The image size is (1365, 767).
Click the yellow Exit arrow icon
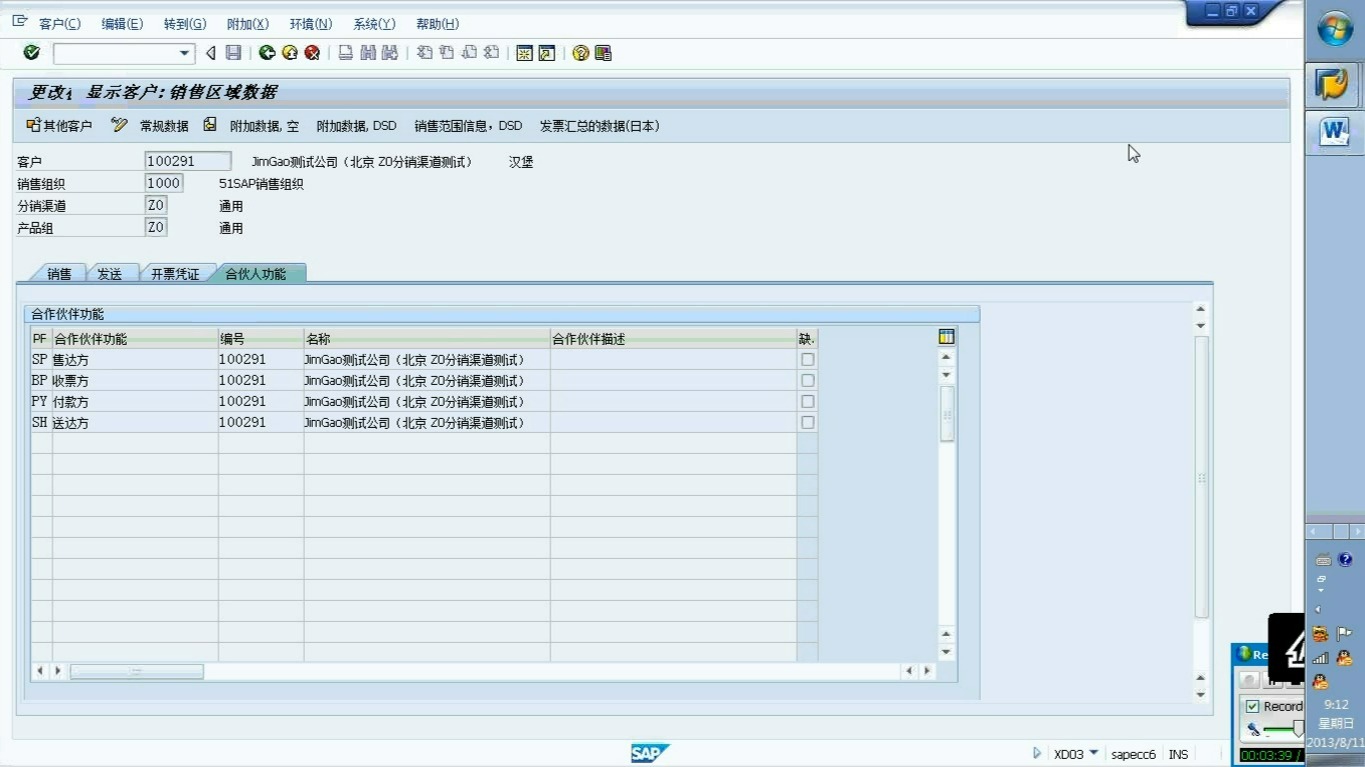click(x=290, y=53)
